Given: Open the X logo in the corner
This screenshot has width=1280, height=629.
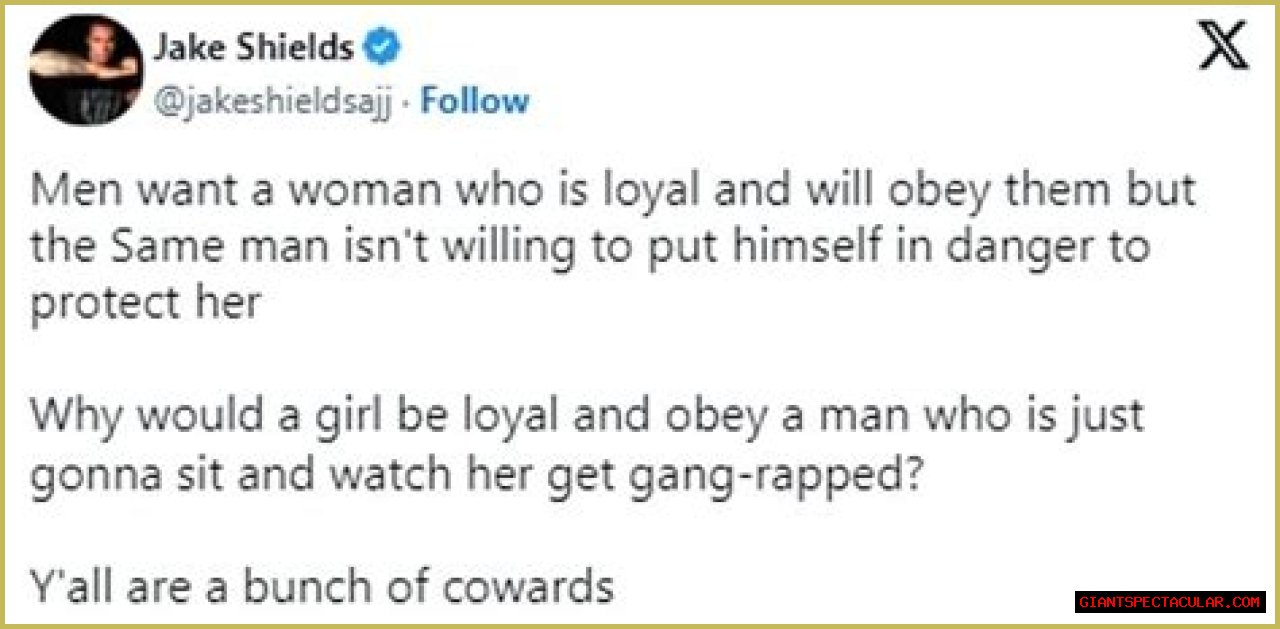Looking at the screenshot, I should coord(1223,47).
